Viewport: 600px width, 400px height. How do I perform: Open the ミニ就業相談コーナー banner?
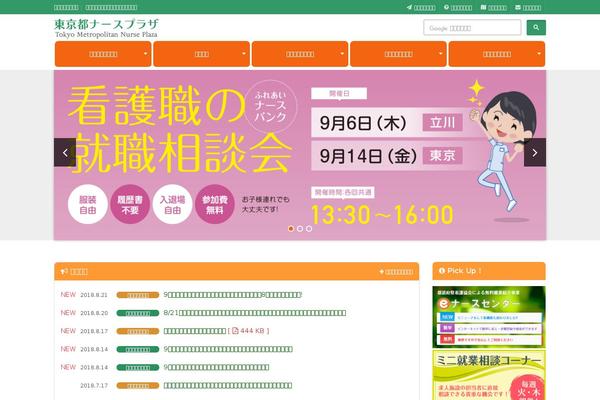point(489,376)
